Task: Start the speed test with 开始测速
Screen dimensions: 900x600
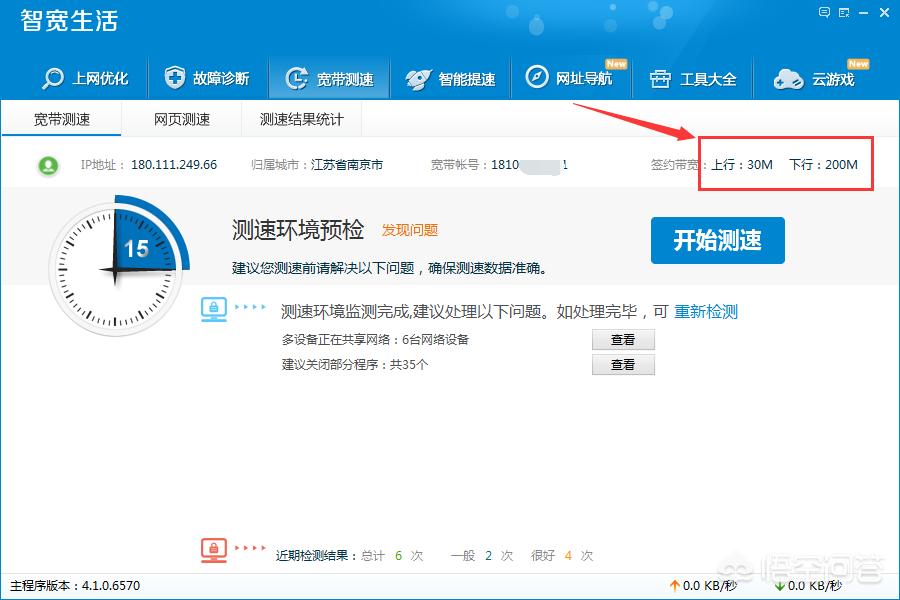Action: [x=717, y=240]
